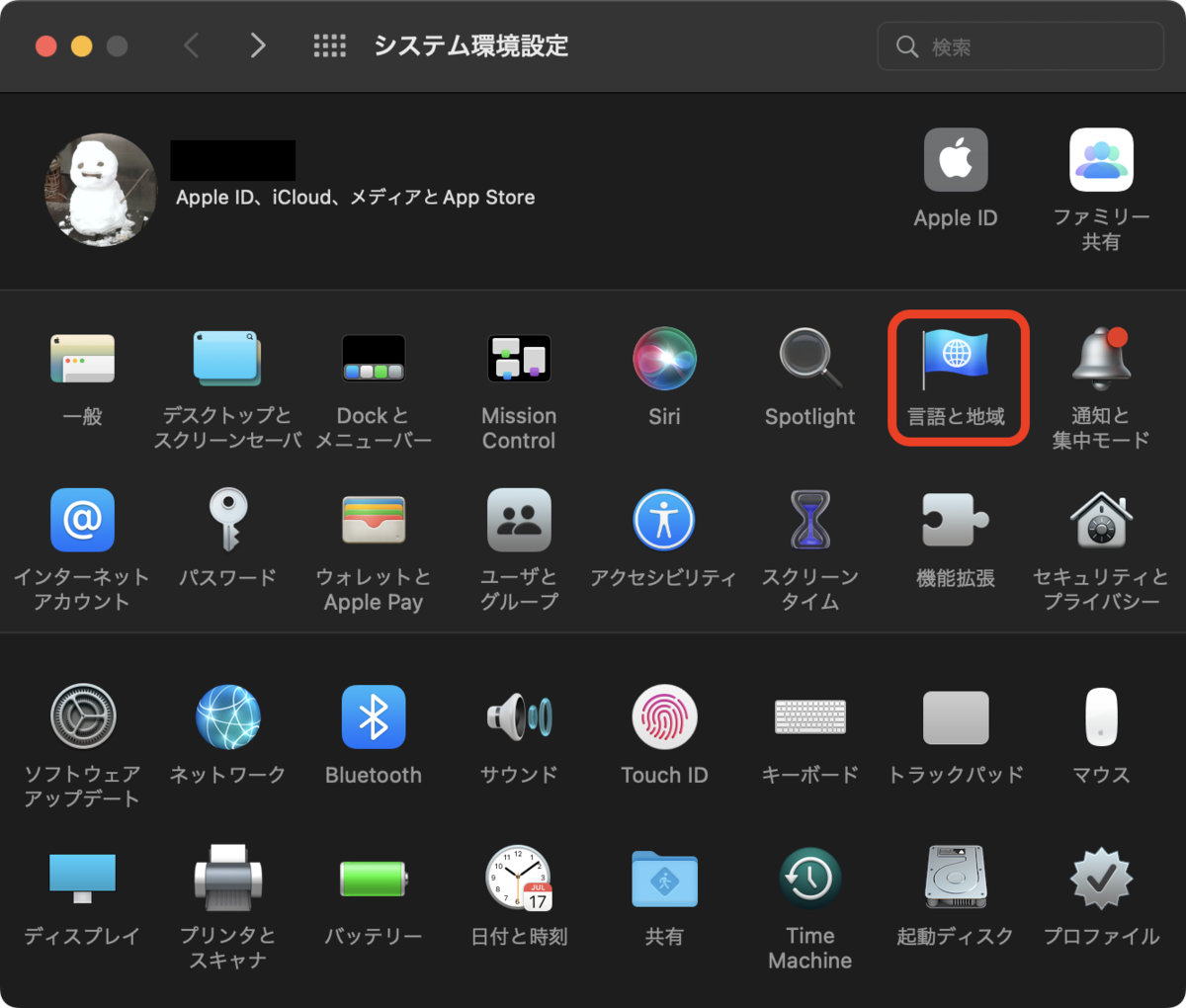Viewport: 1186px width, 1008px height.
Task: Click the yellow minimize window button
Action: [81, 45]
